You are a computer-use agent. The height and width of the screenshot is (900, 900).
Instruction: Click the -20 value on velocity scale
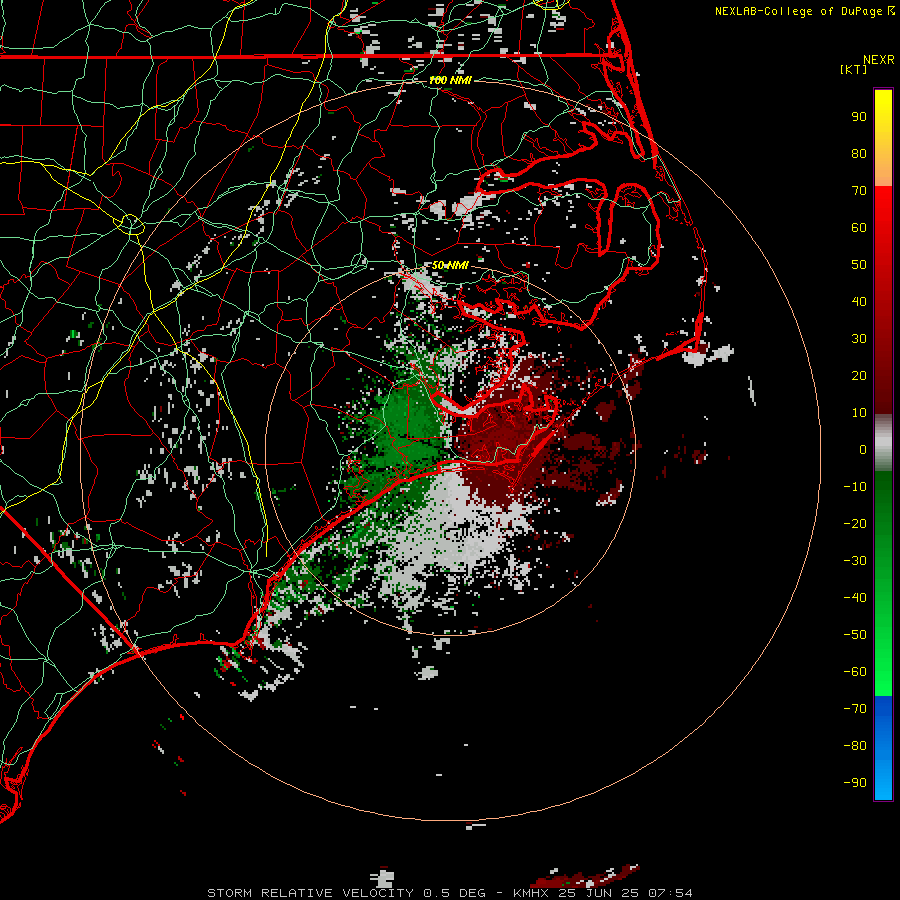tap(855, 523)
